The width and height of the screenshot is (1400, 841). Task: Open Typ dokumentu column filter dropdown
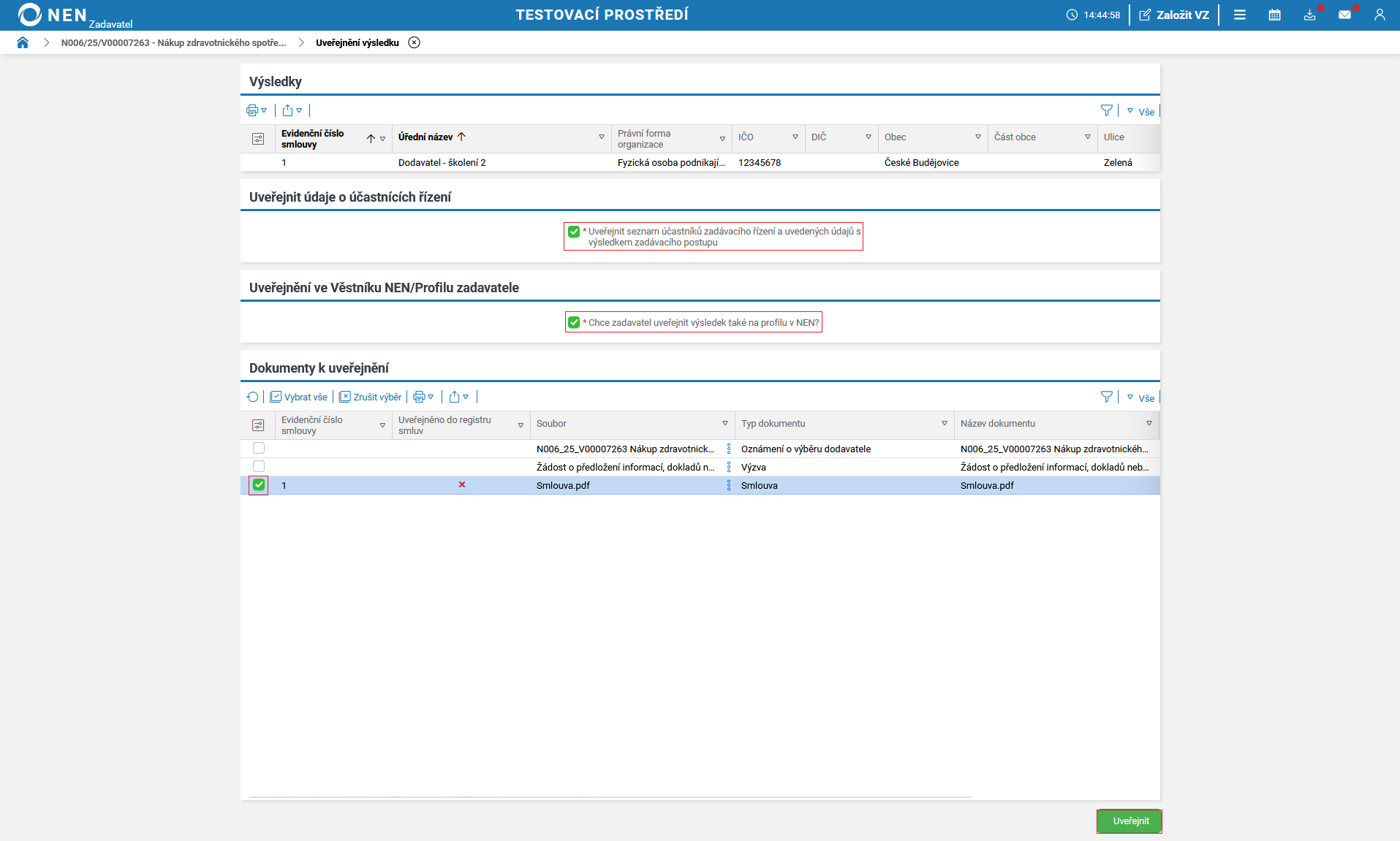[944, 424]
